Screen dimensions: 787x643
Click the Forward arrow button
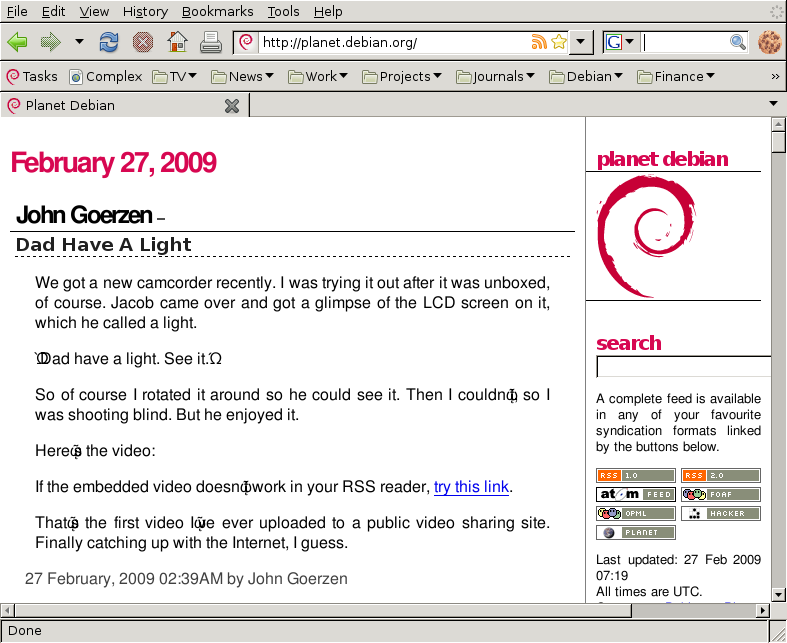point(51,42)
